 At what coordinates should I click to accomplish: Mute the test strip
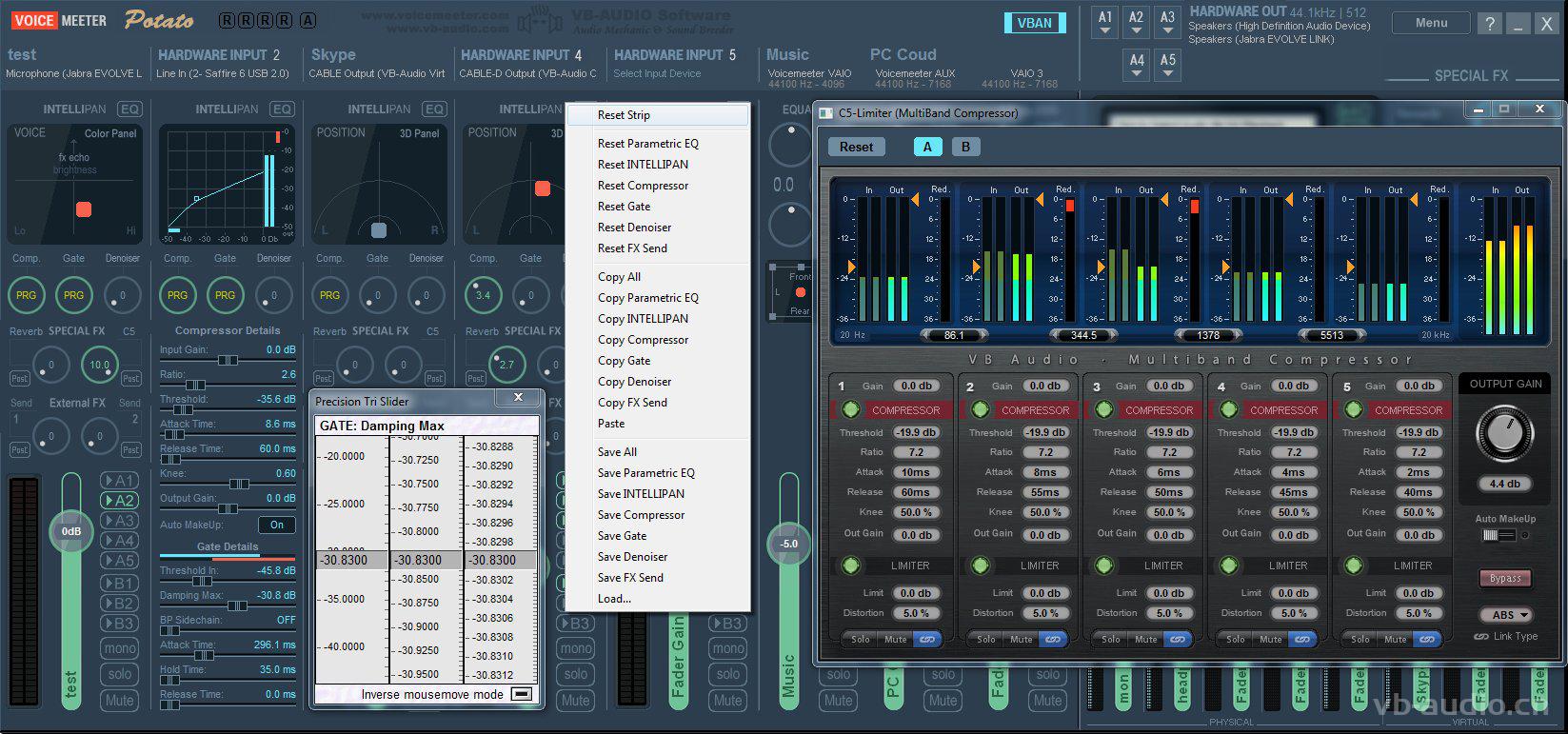119,701
